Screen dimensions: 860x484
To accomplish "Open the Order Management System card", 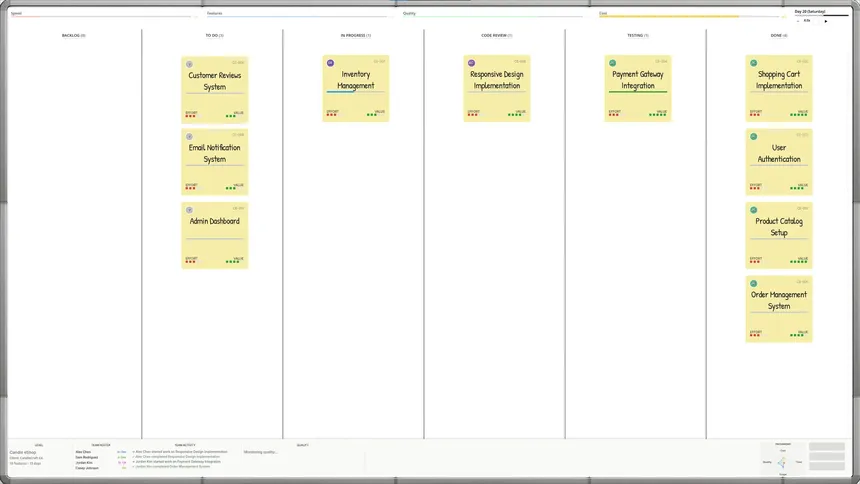I will pyautogui.click(x=779, y=309).
